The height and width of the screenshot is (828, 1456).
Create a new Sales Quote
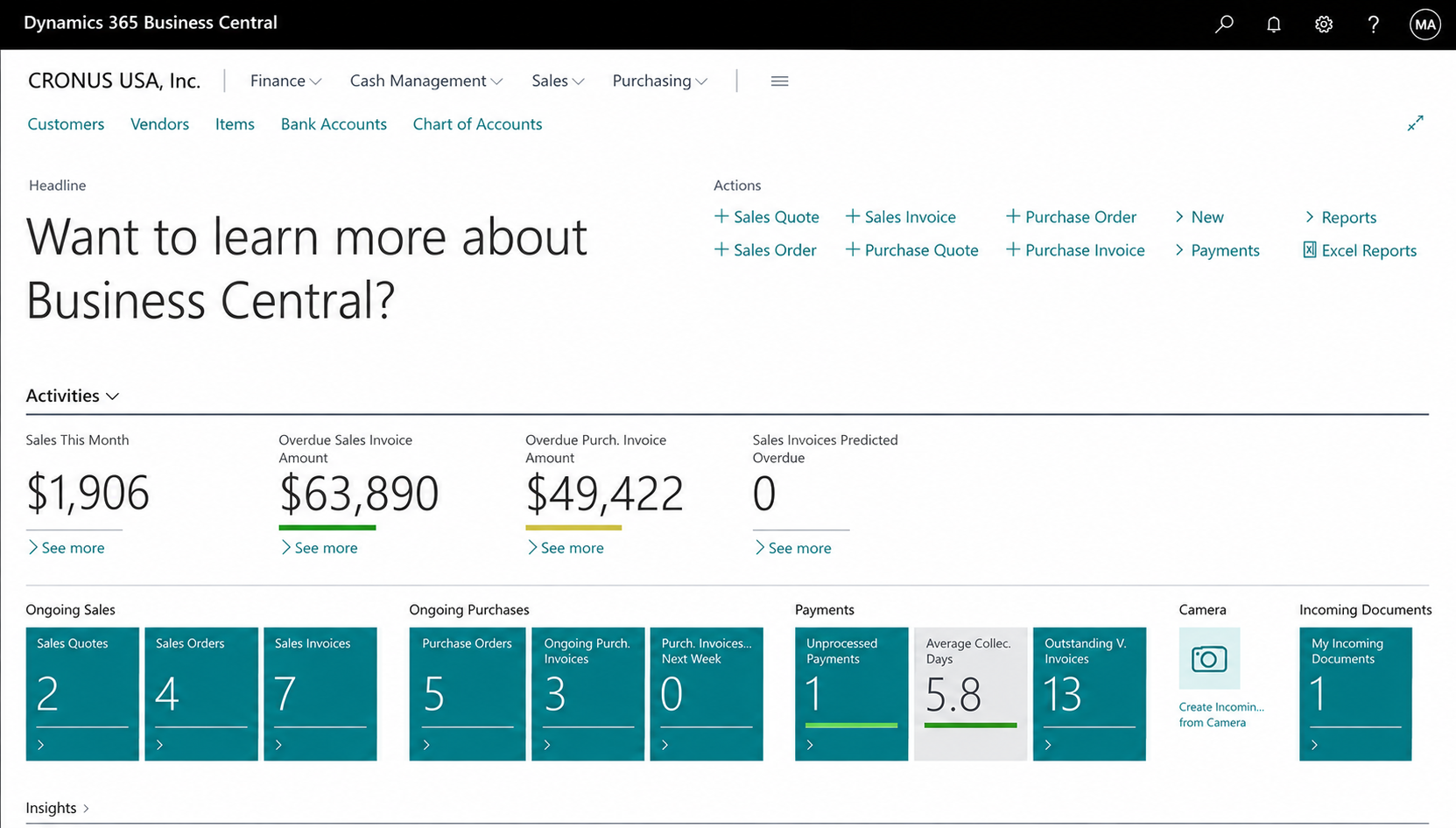point(766,217)
